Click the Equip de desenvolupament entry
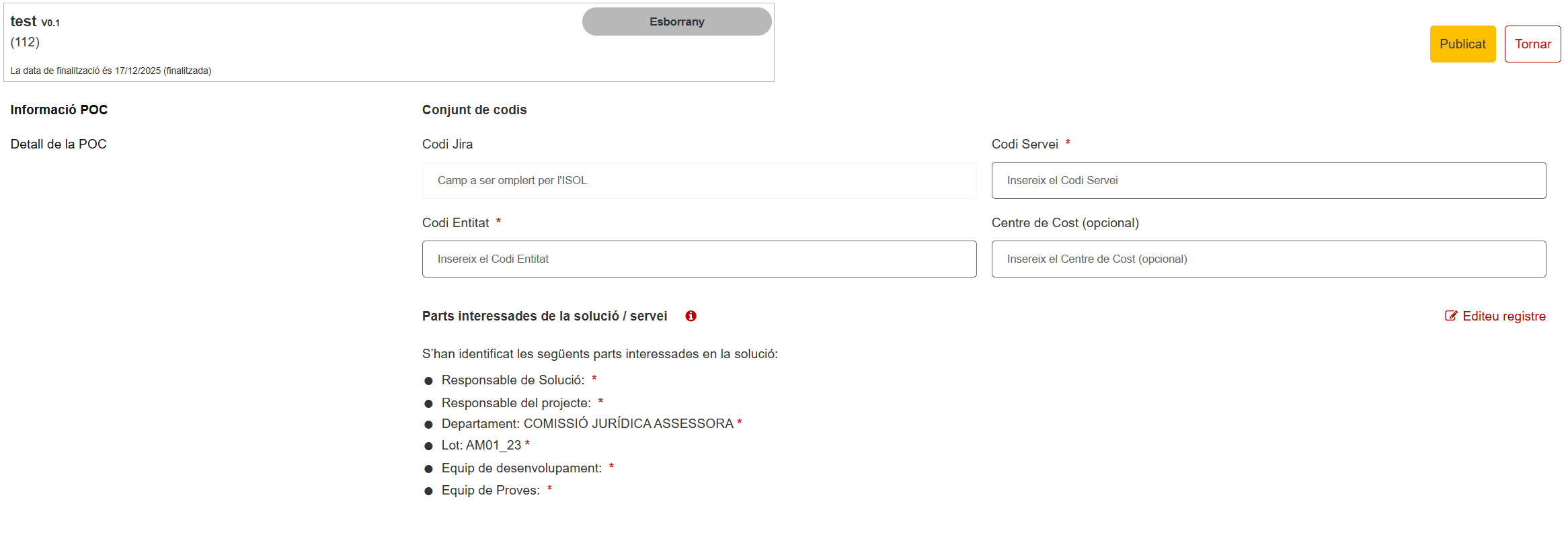The image size is (1568, 553). [x=521, y=468]
